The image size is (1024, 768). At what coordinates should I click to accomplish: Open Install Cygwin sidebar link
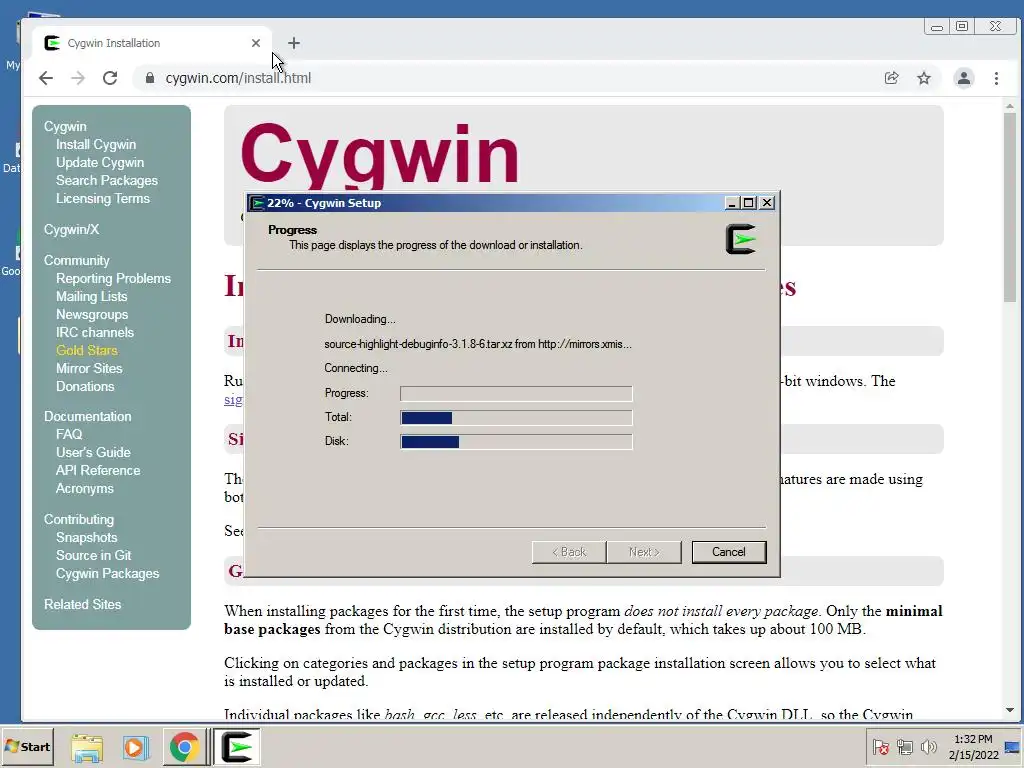96,145
